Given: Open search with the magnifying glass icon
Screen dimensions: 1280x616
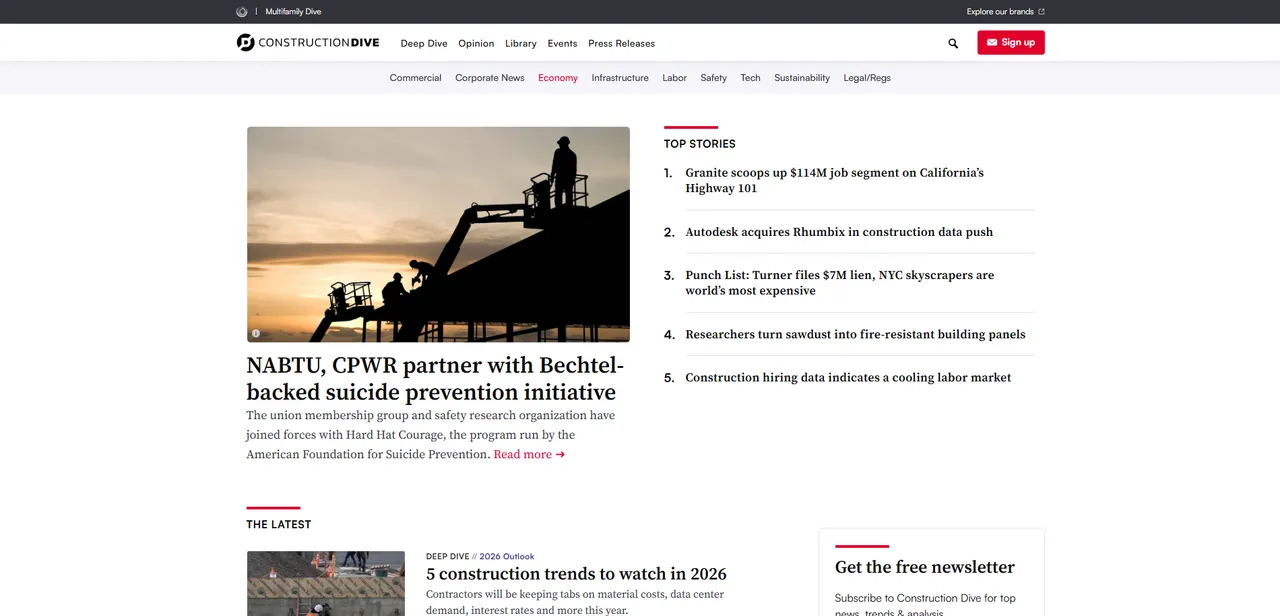Looking at the screenshot, I should coord(953,43).
